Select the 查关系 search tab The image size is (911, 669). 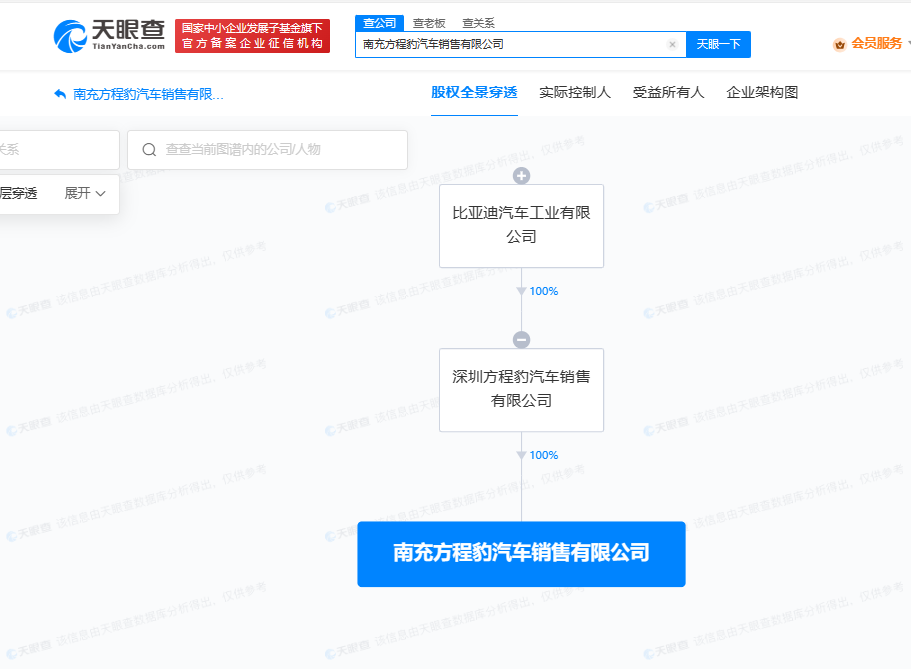[478, 23]
